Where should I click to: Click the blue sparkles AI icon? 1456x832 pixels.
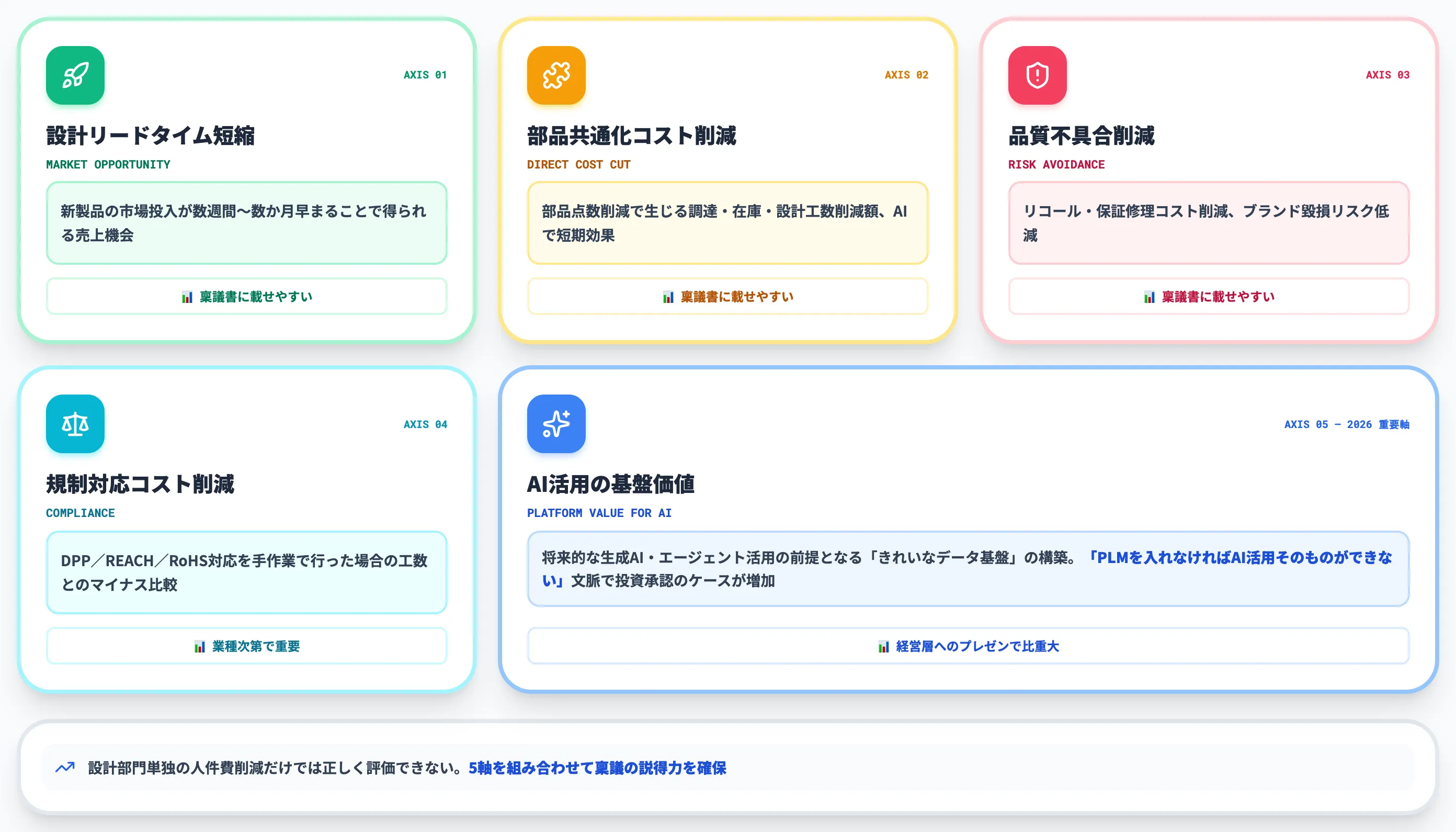click(x=556, y=424)
